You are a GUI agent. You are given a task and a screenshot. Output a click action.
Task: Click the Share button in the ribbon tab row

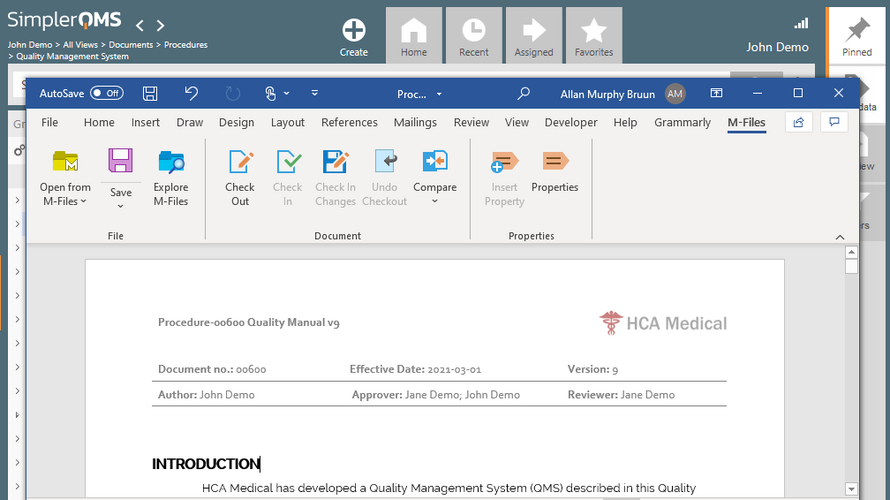click(x=798, y=122)
